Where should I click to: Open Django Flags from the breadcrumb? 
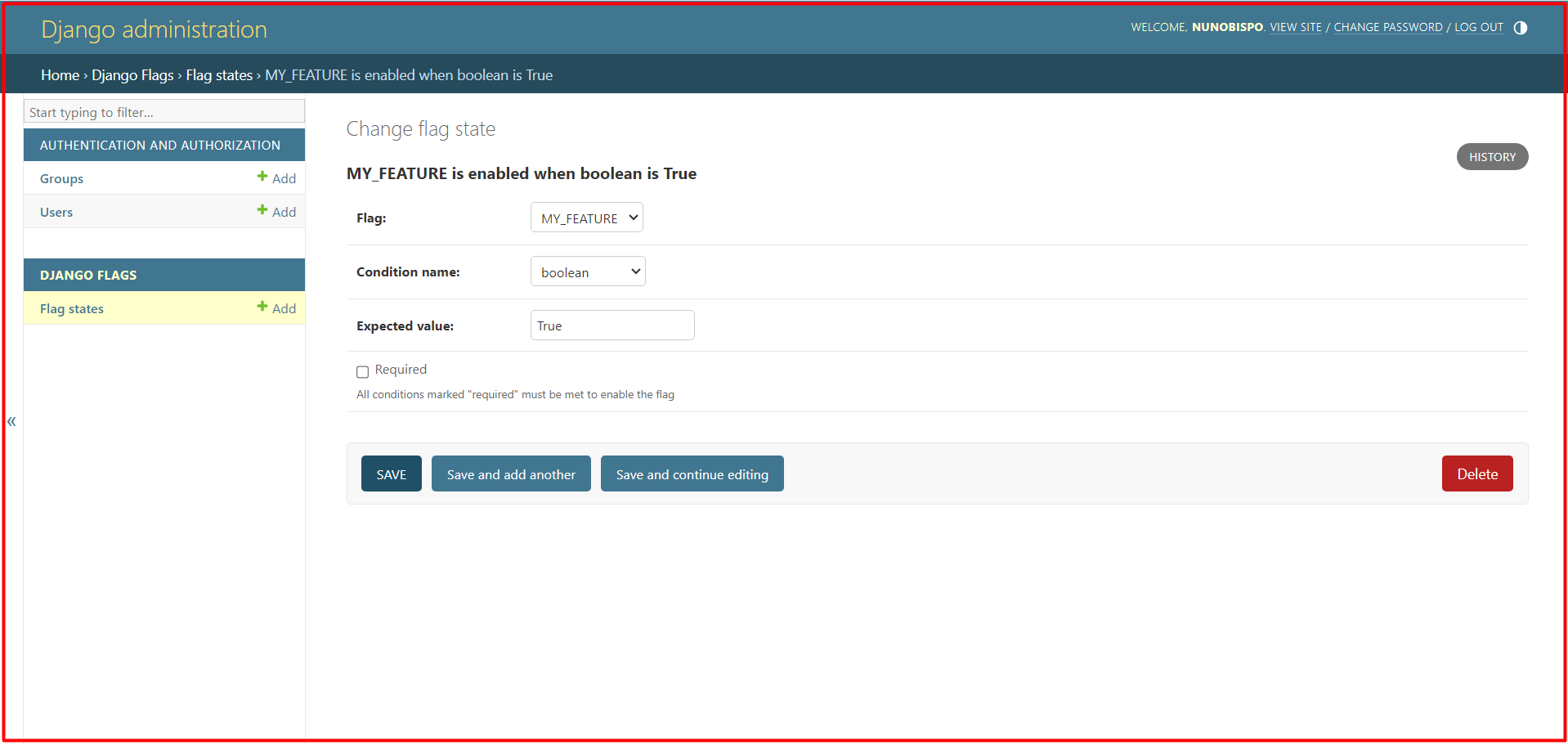(x=132, y=74)
